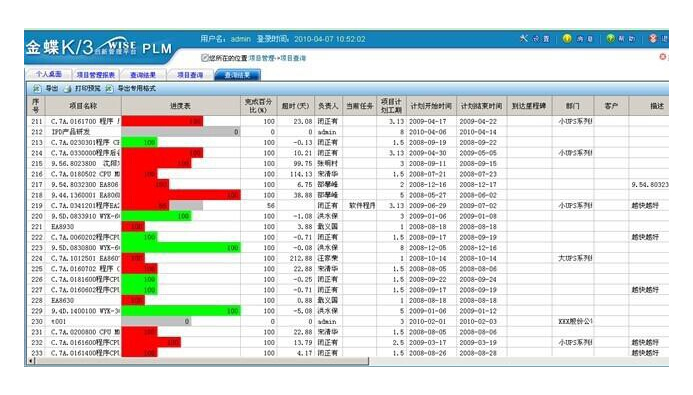Open messages via the yellow 消息 icon

[567, 39]
